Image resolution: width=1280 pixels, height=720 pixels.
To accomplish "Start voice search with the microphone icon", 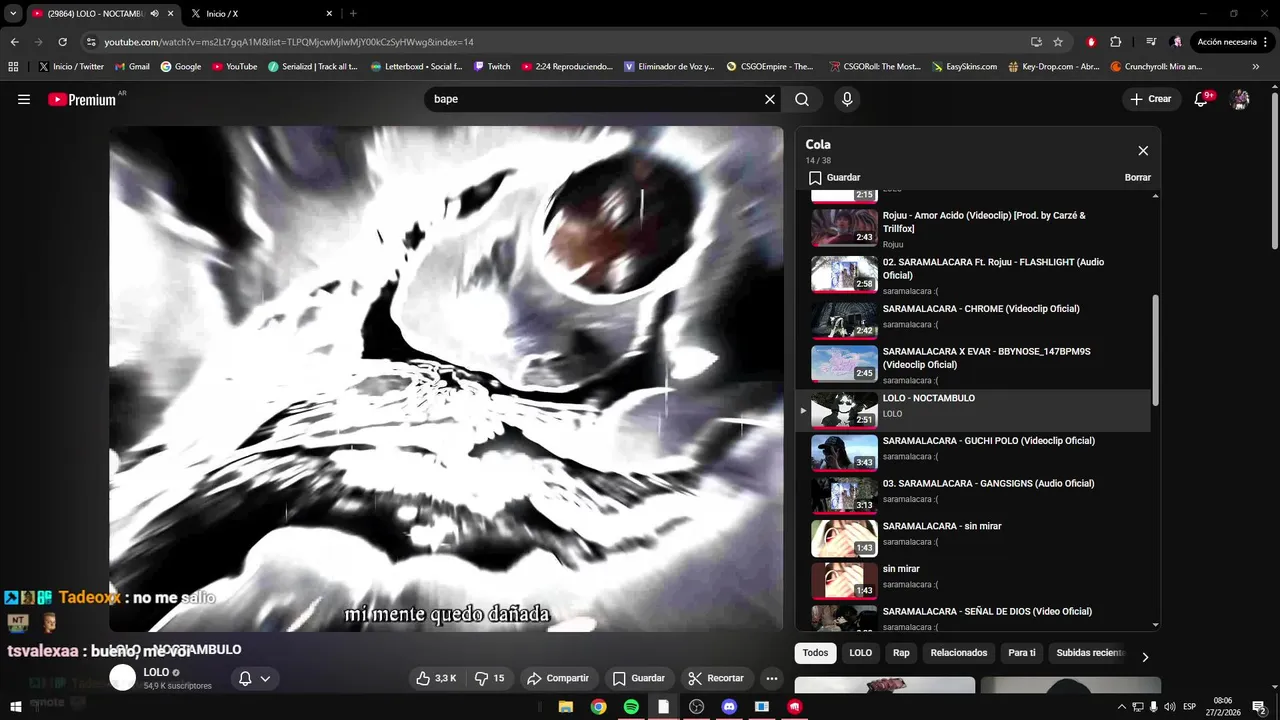I will point(847,99).
